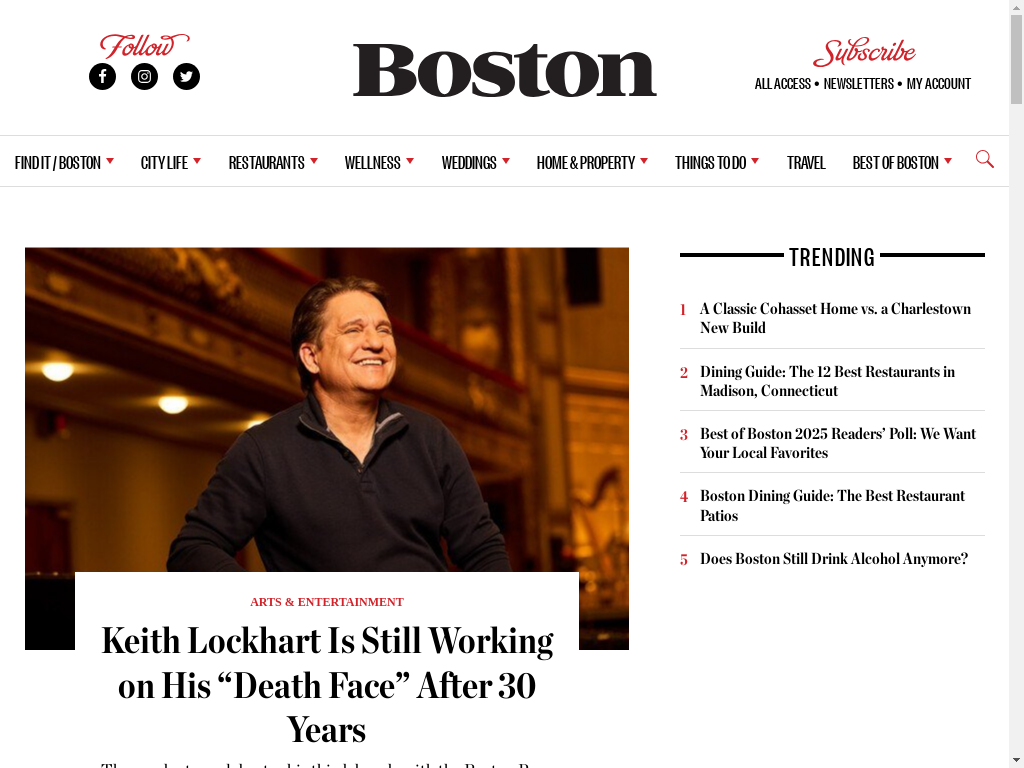Expand the Weddings dropdown arrow
The width and height of the screenshot is (1024, 768).
pos(506,161)
